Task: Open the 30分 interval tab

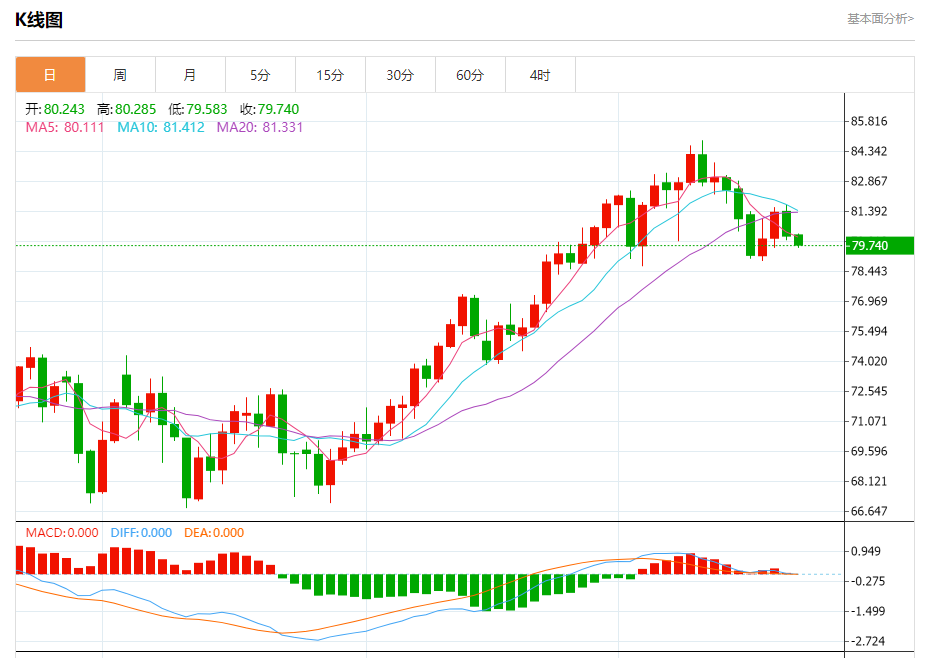Action: 400,74
